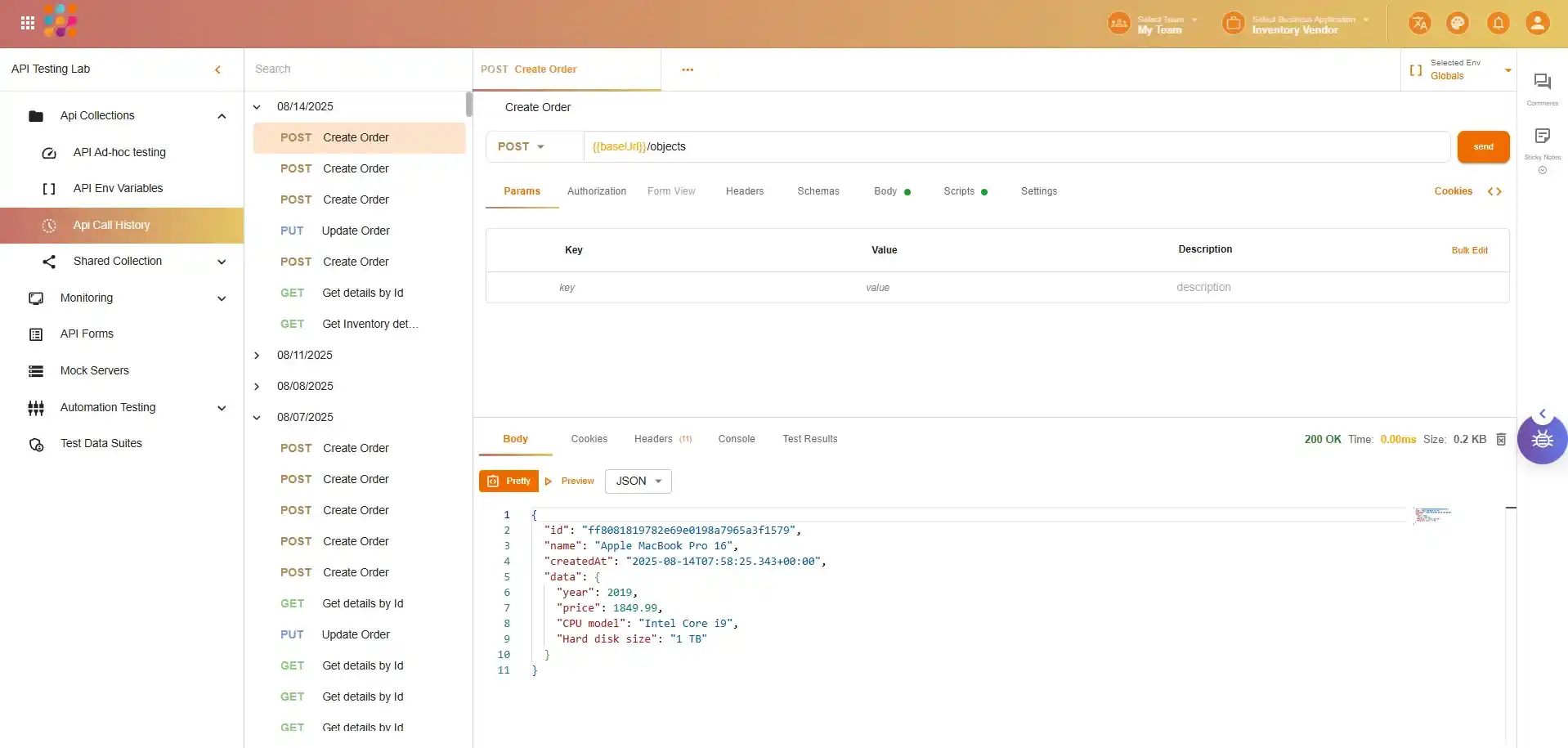This screenshot has width=1568, height=748.
Task: Open the Comments panel icon
Action: [x=1542, y=82]
